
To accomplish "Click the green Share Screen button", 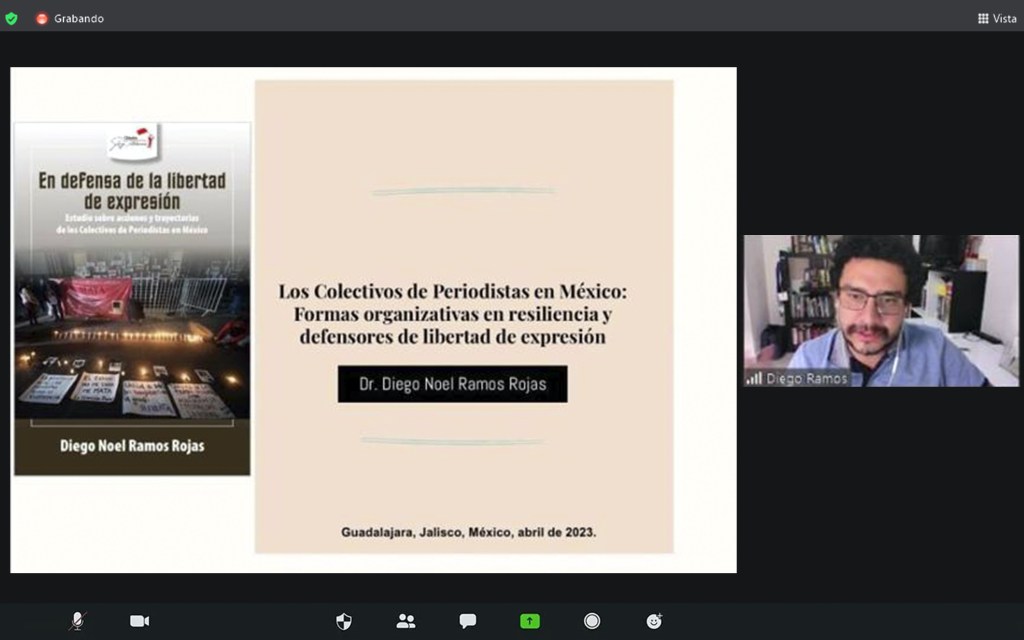I will (530, 621).
